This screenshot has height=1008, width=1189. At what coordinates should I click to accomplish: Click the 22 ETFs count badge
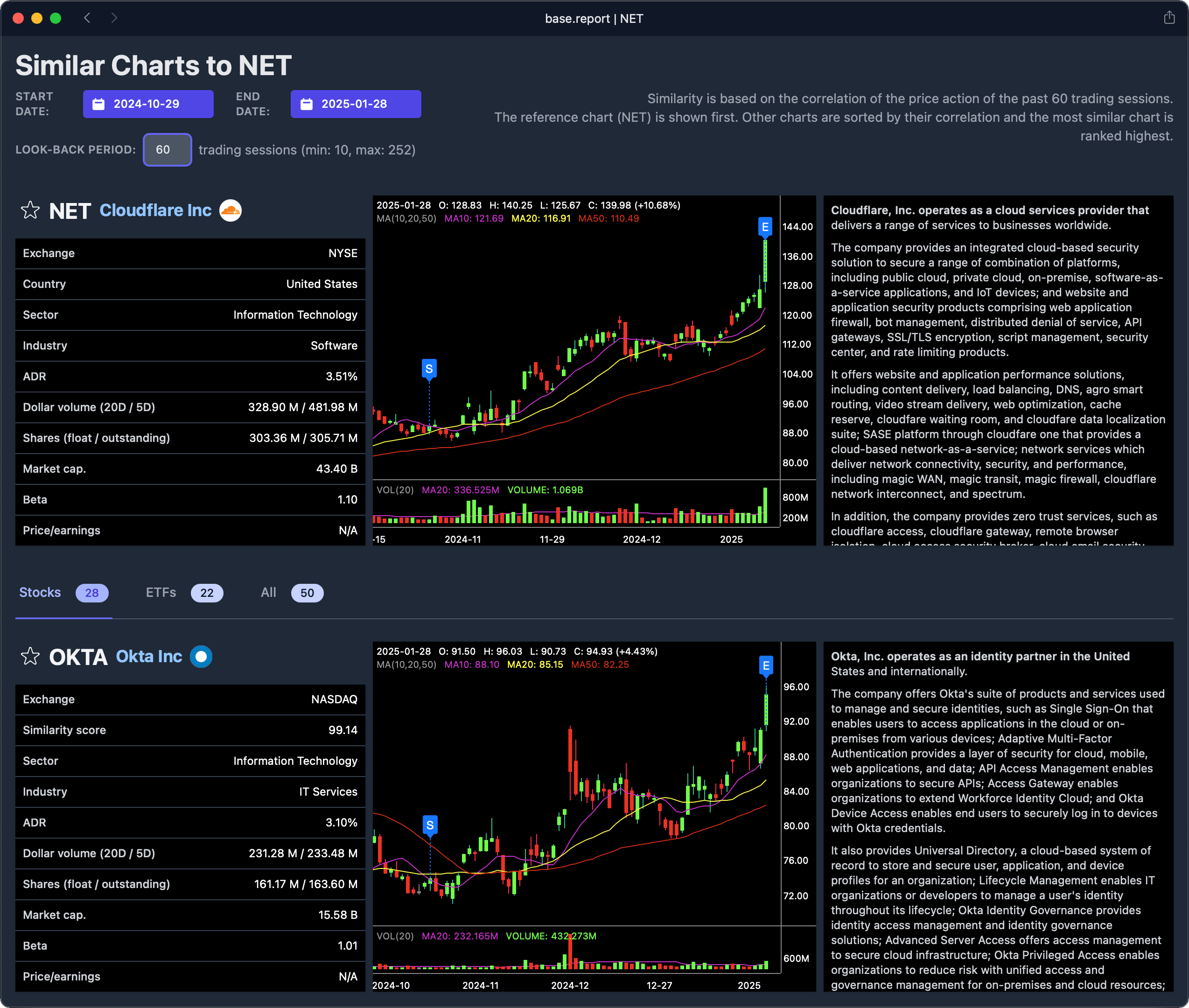point(207,593)
